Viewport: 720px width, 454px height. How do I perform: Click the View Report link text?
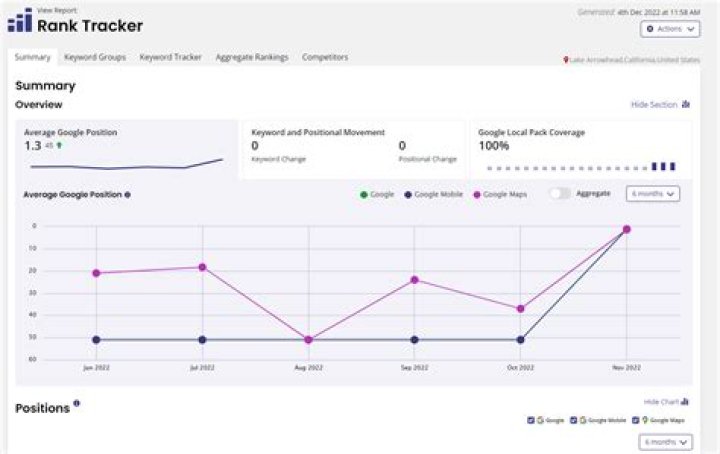click(57, 10)
